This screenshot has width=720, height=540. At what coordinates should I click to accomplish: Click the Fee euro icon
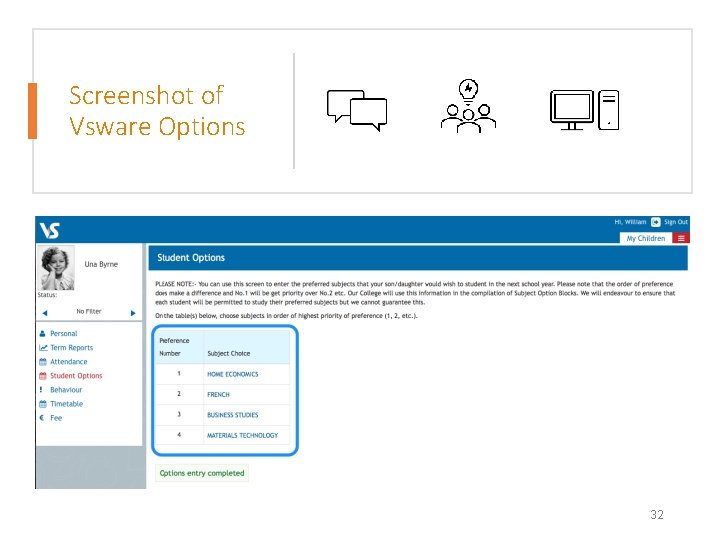click(x=42, y=418)
